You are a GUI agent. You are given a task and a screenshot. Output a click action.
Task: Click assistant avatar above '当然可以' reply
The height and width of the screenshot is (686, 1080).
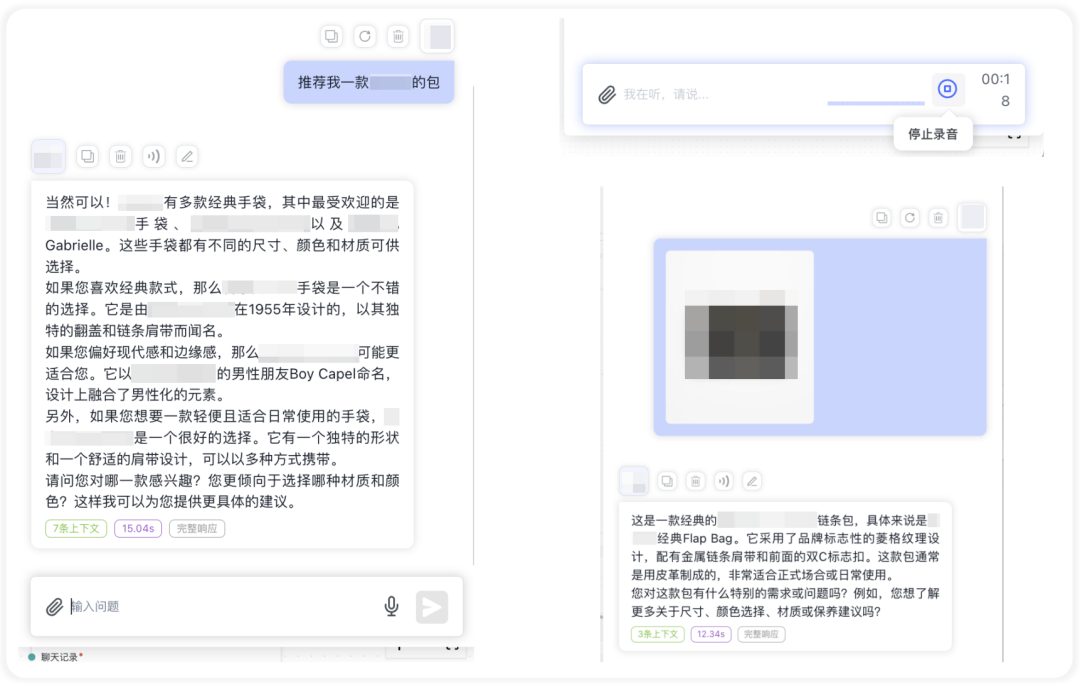(48, 156)
